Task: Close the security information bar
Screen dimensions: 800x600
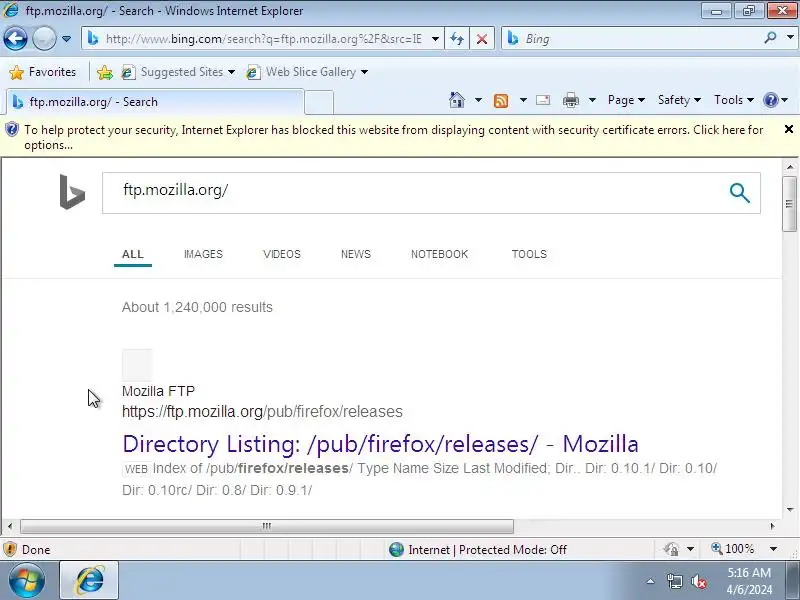Action: point(788,130)
